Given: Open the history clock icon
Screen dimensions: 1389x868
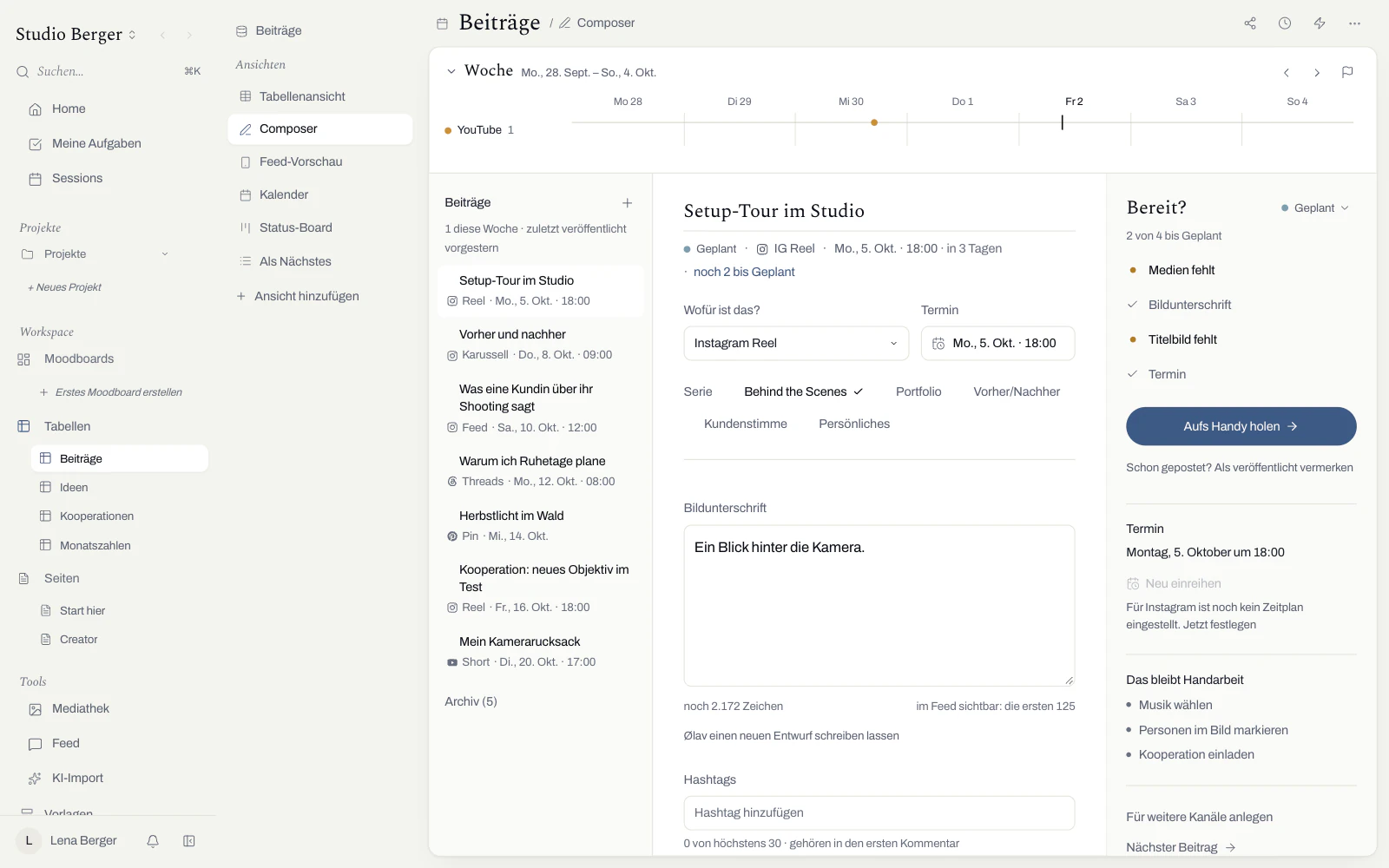Looking at the screenshot, I should 1285,23.
